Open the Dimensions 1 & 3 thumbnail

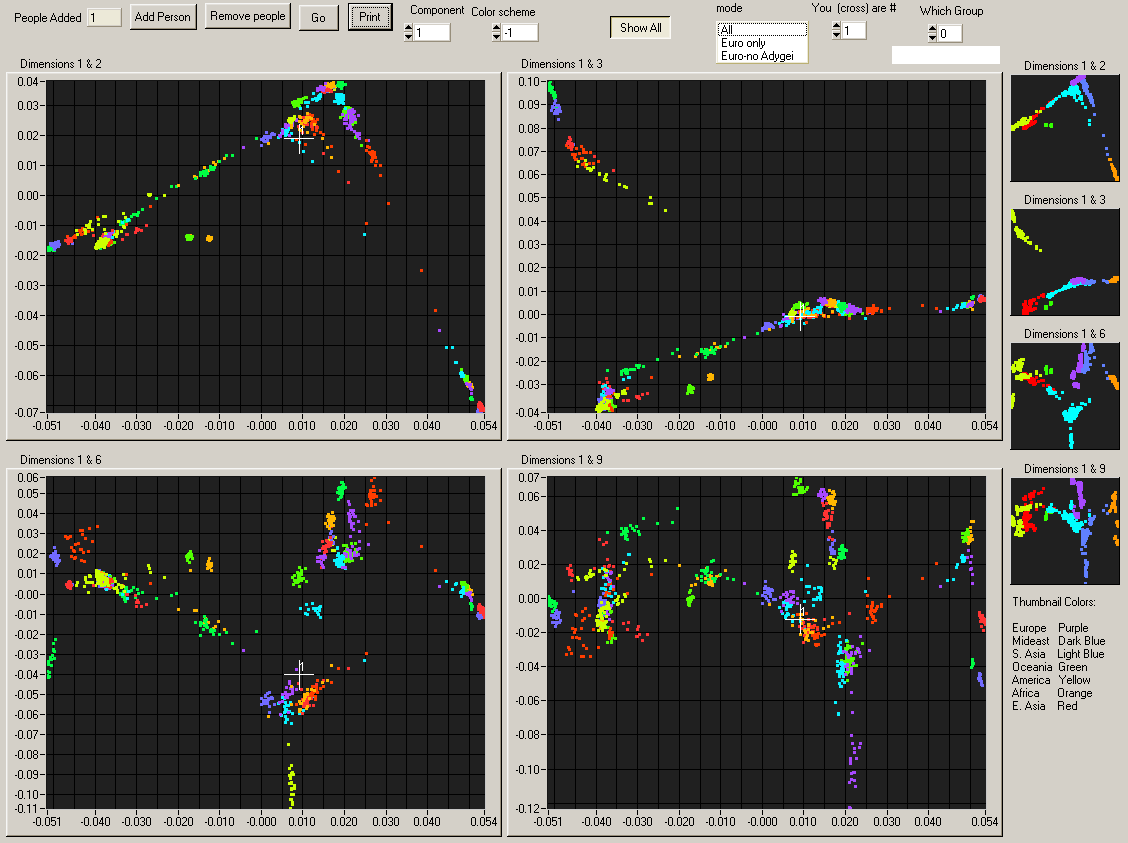[x=1065, y=262]
